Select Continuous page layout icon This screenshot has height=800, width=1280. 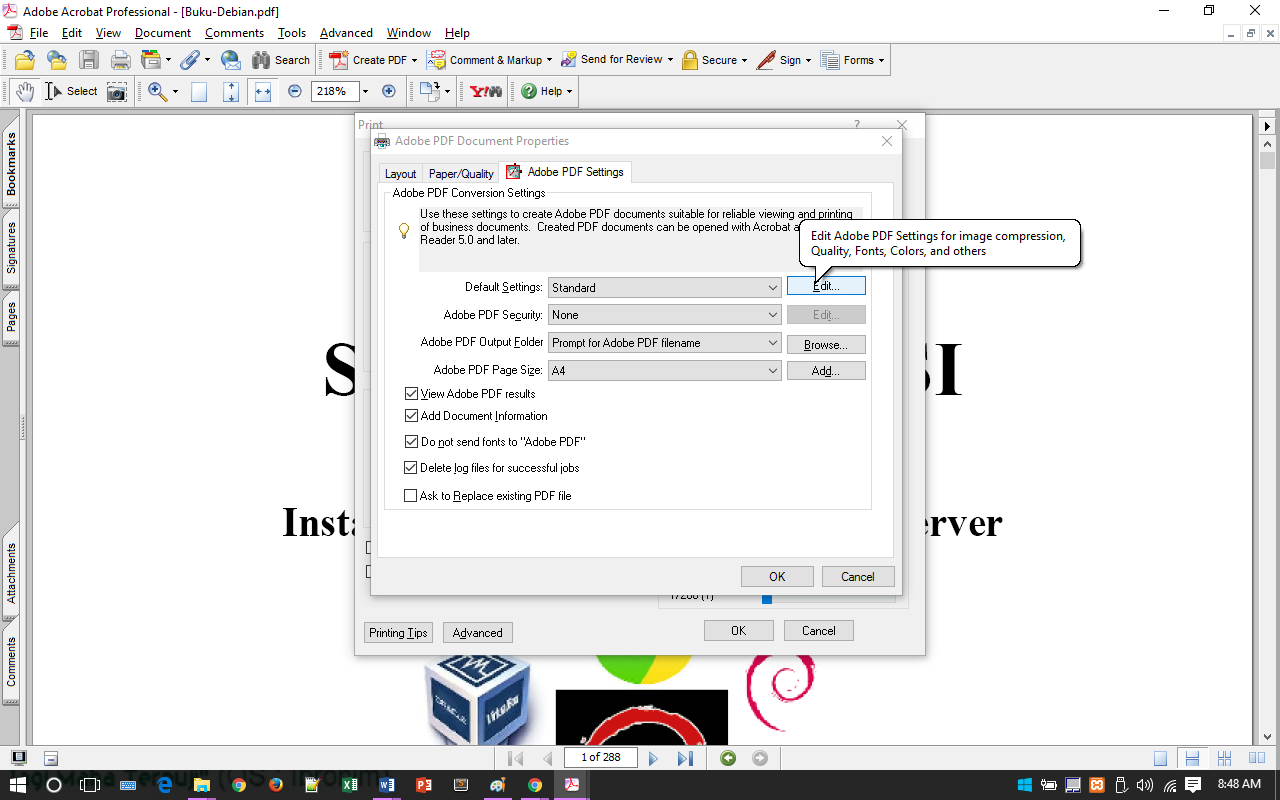click(x=1190, y=758)
